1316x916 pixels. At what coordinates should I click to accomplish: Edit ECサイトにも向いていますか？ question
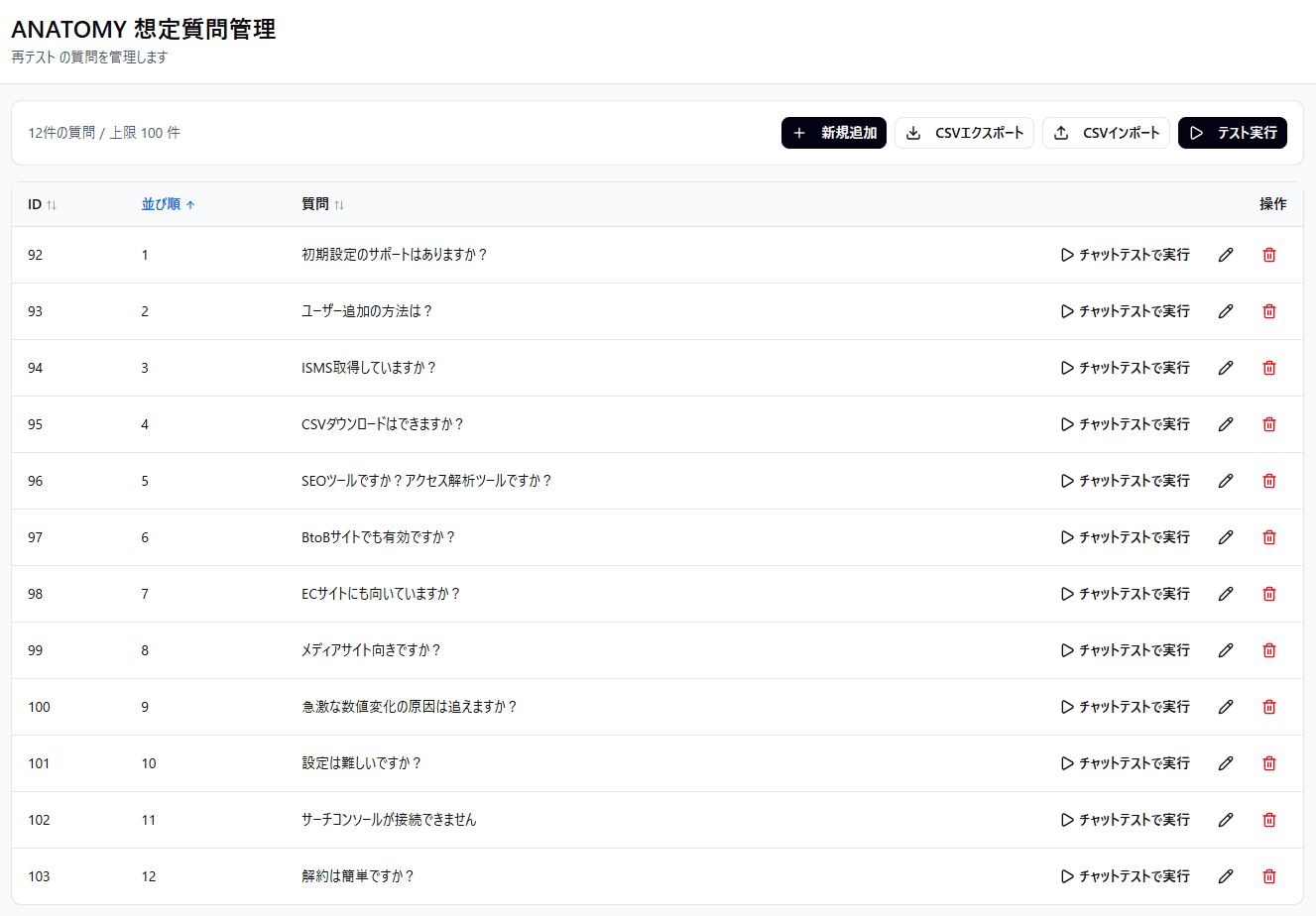pos(1226,594)
